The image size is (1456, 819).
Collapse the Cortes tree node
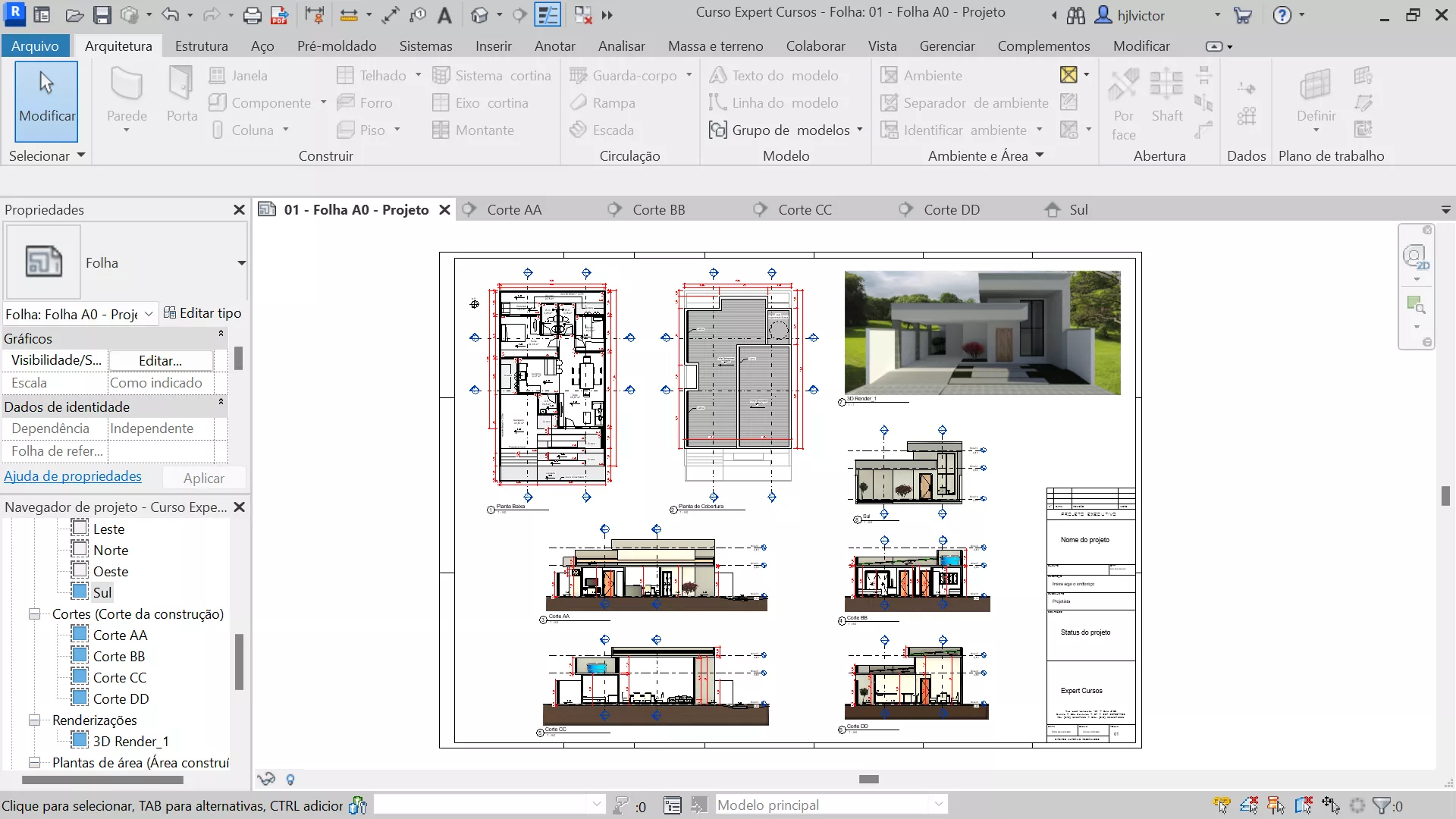coord(35,613)
